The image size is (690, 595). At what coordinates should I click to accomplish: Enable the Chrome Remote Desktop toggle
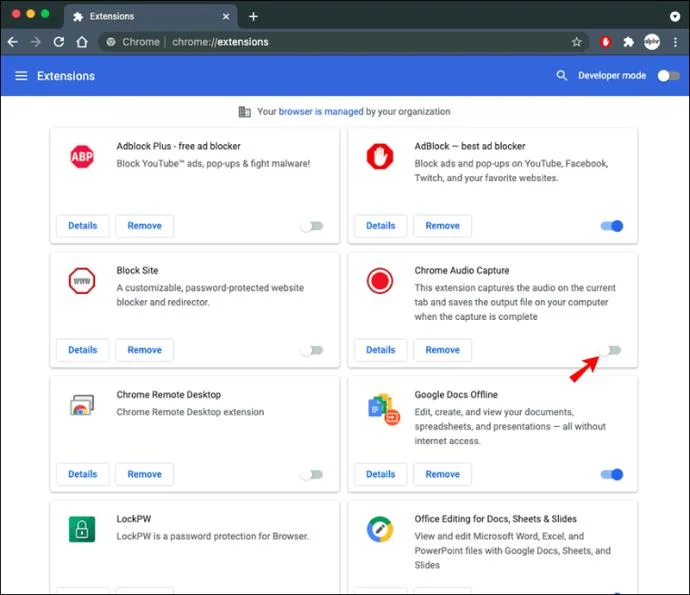312,474
